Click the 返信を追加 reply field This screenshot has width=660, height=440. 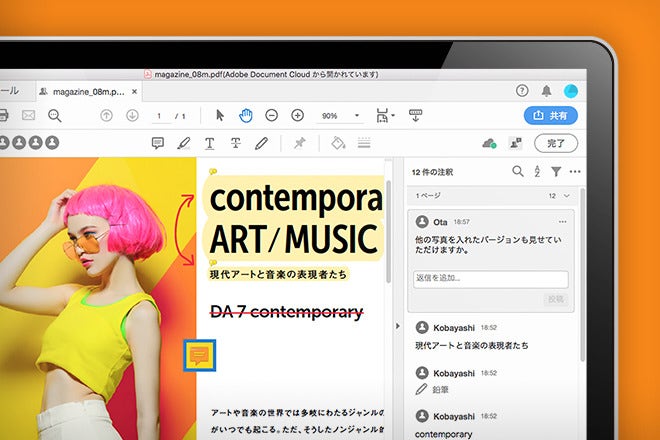coord(491,279)
